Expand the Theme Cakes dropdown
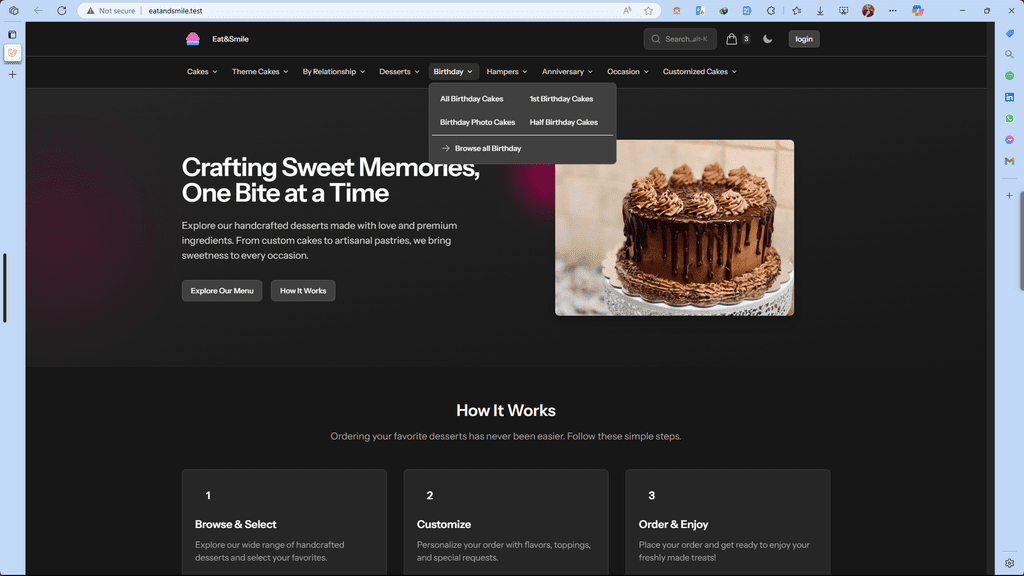This screenshot has width=1024, height=576. pos(260,71)
